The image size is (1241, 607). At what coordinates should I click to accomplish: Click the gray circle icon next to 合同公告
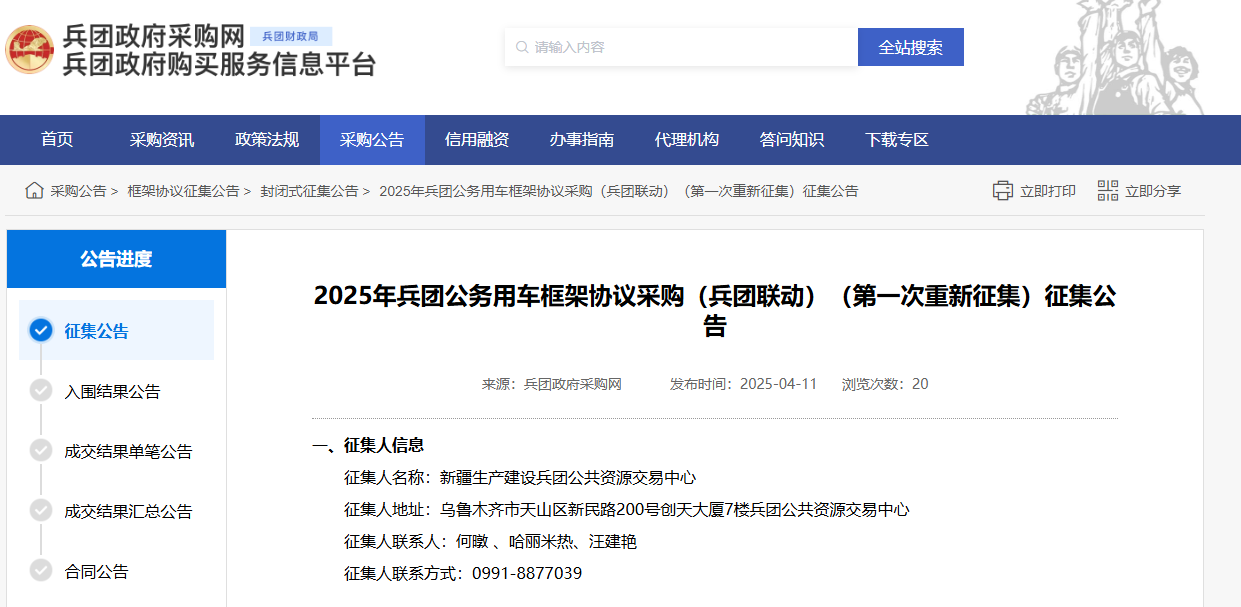coord(40,570)
